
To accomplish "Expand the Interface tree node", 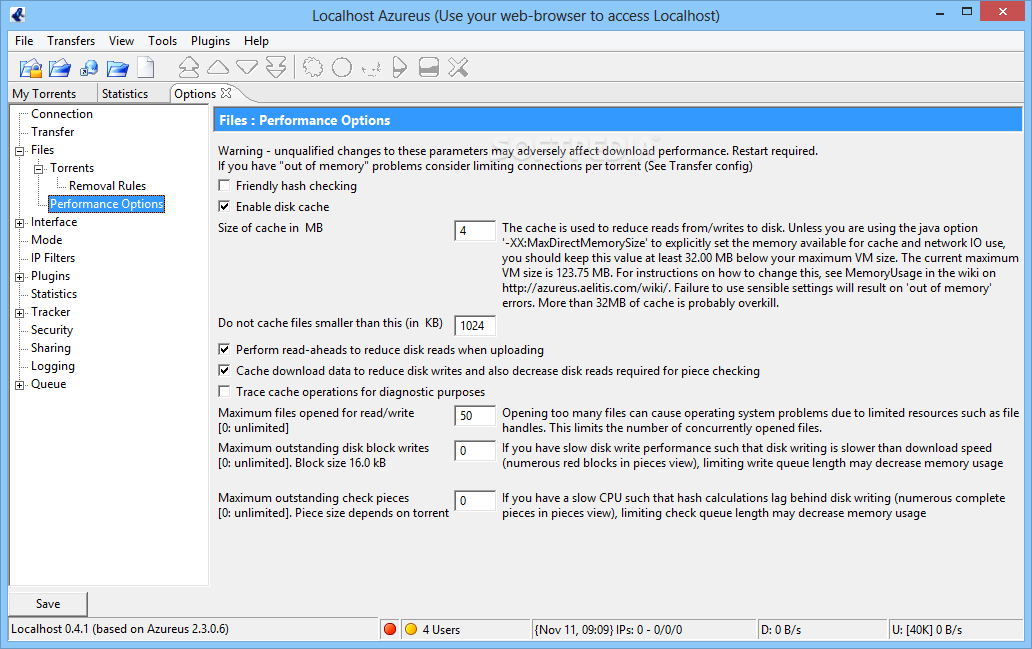I will [x=20, y=223].
